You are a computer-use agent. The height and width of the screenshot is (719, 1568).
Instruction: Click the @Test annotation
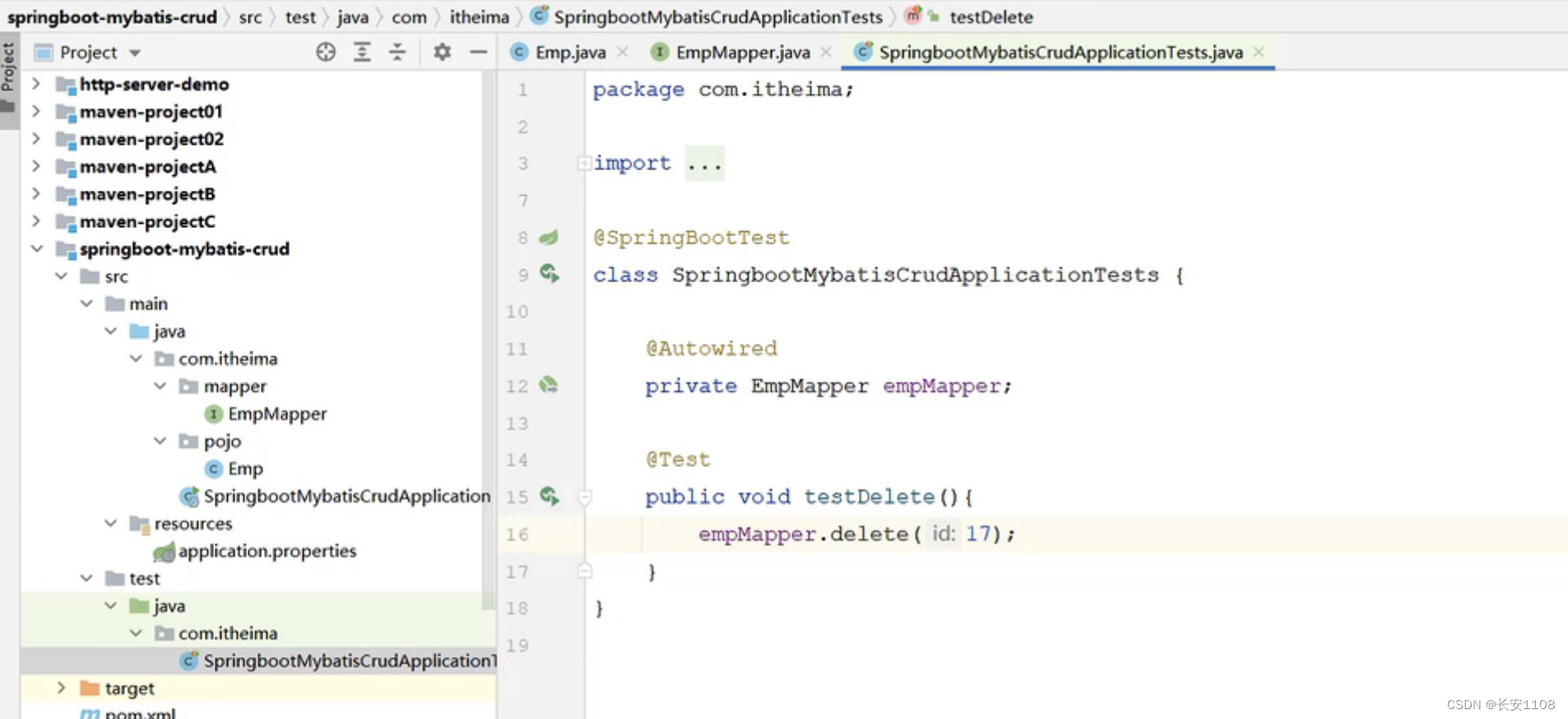point(678,460)
